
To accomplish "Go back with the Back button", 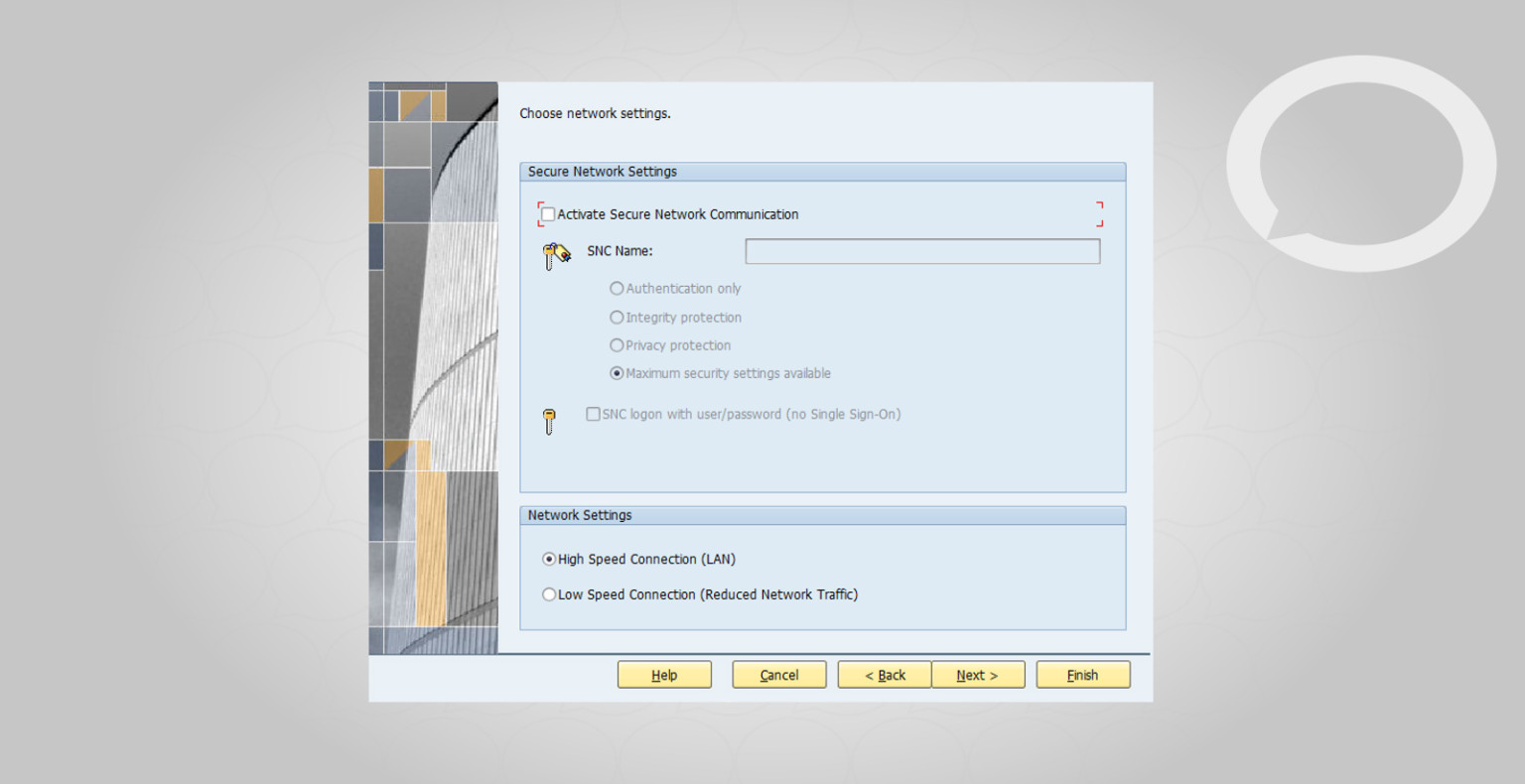I will 885,675.
